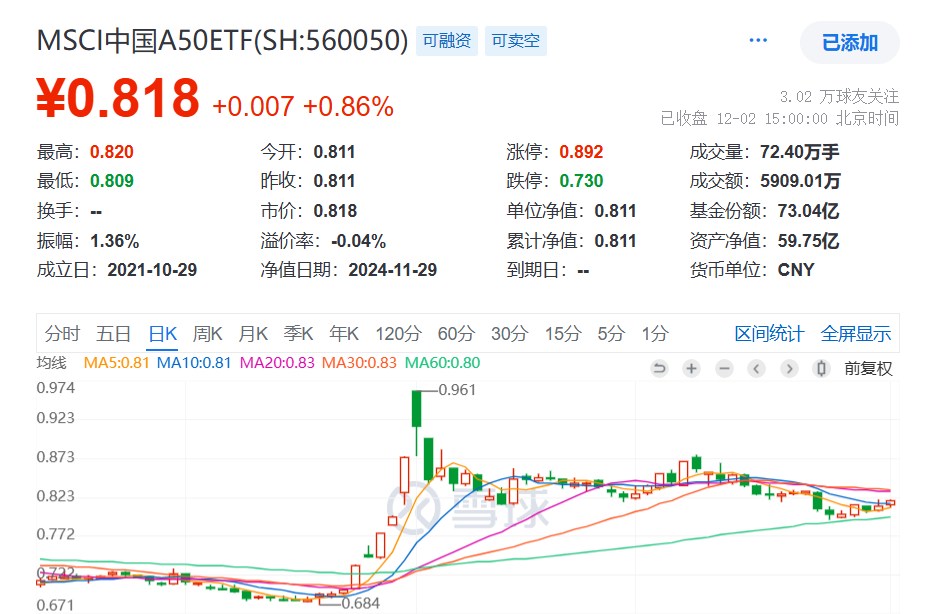Zoom out chart with minus icon
This screenshot has height=614, width=934.
click(x=724, y=369)
